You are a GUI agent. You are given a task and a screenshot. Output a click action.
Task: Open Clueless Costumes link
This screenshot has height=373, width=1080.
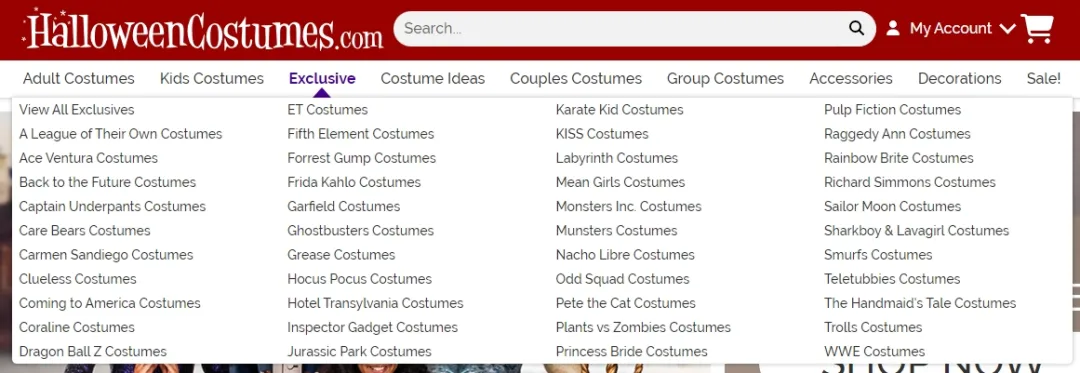pyautogui.click(x=78, y=279)
